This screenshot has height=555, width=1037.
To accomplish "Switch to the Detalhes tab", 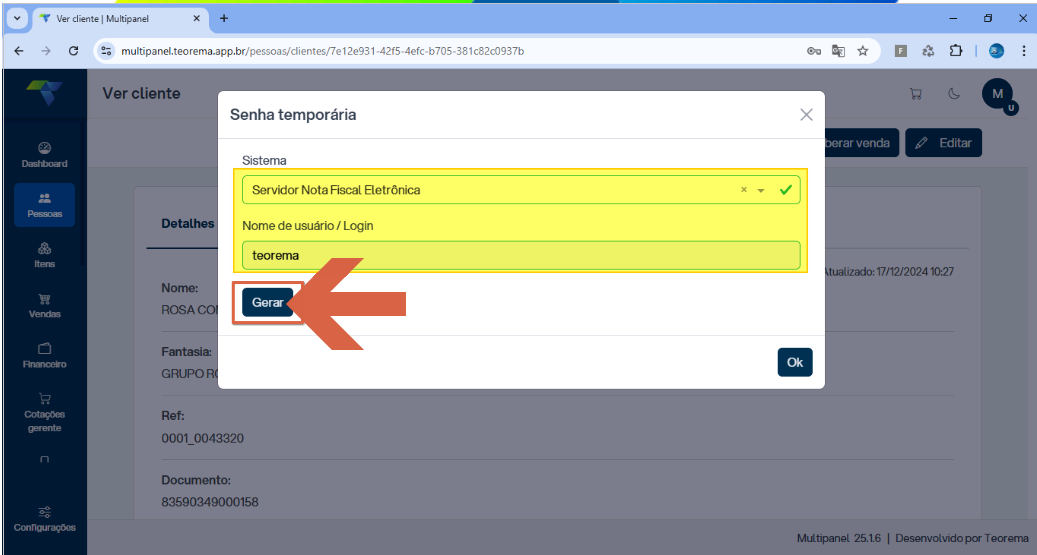I will tap(188, 224).
